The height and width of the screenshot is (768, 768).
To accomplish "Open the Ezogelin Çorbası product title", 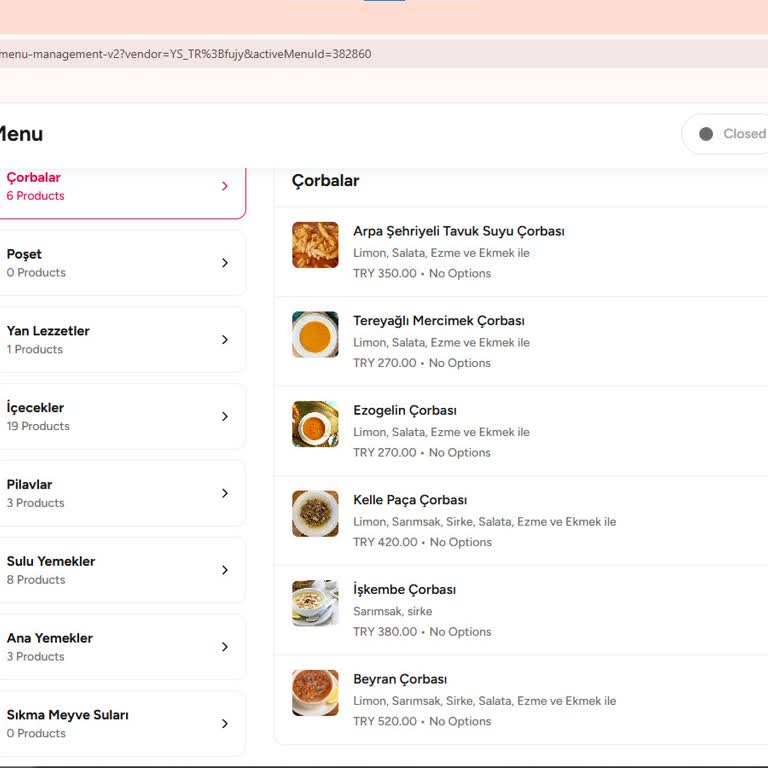I will [405, 410].
